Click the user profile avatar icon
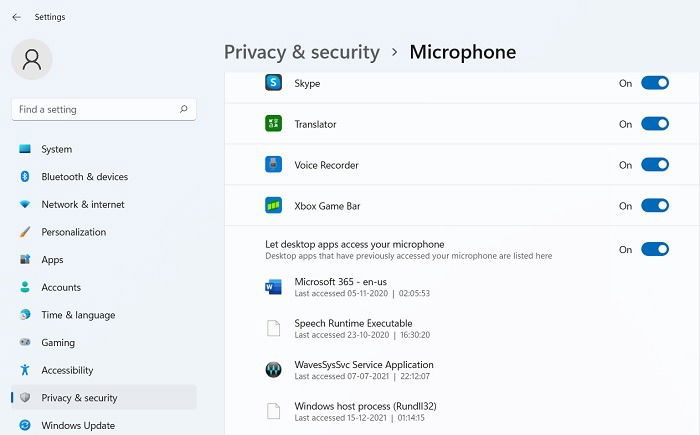Viewport: 700px width, 435px height. click(x=32, y=59)
